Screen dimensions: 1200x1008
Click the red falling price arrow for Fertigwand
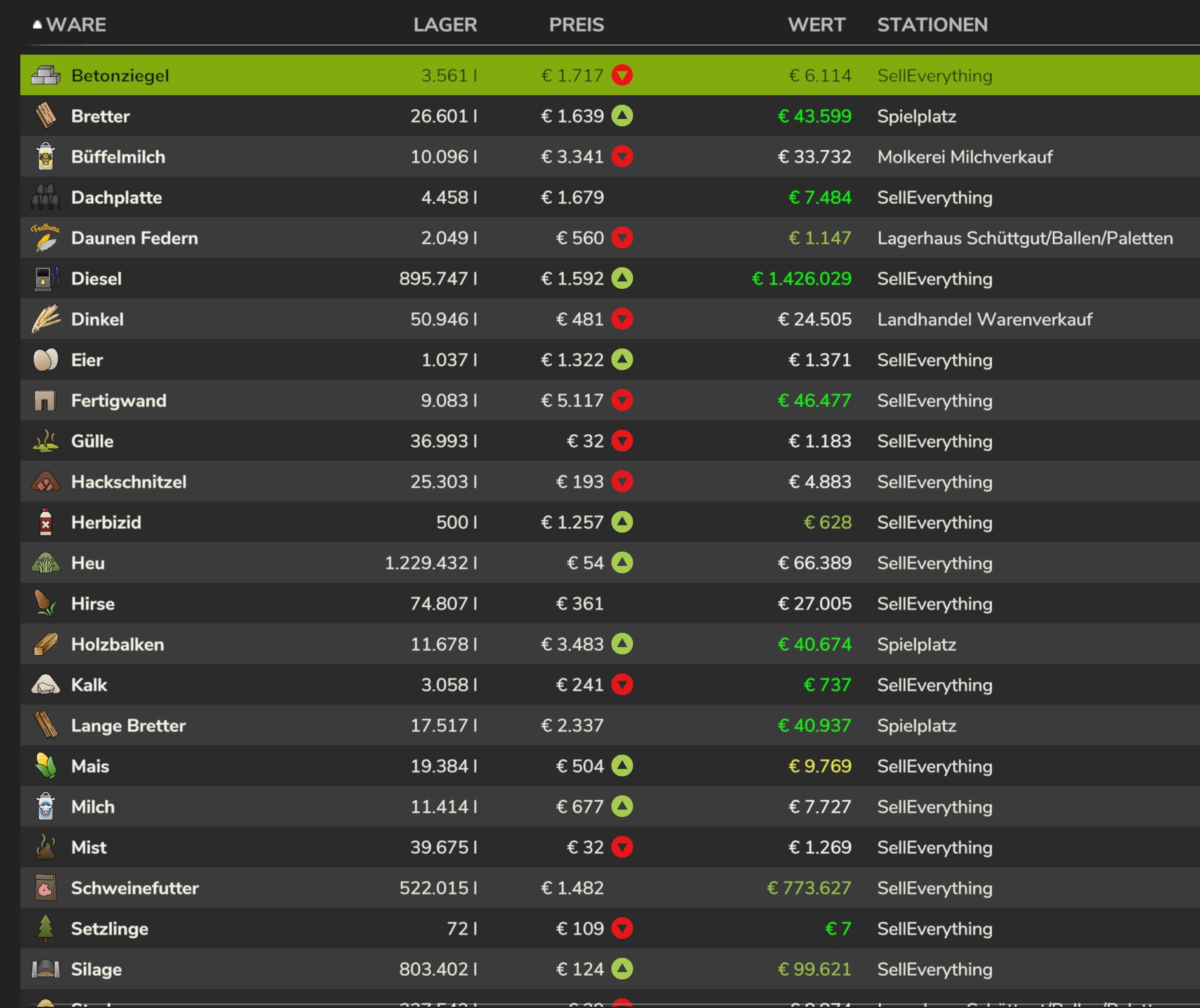point(622,401)
